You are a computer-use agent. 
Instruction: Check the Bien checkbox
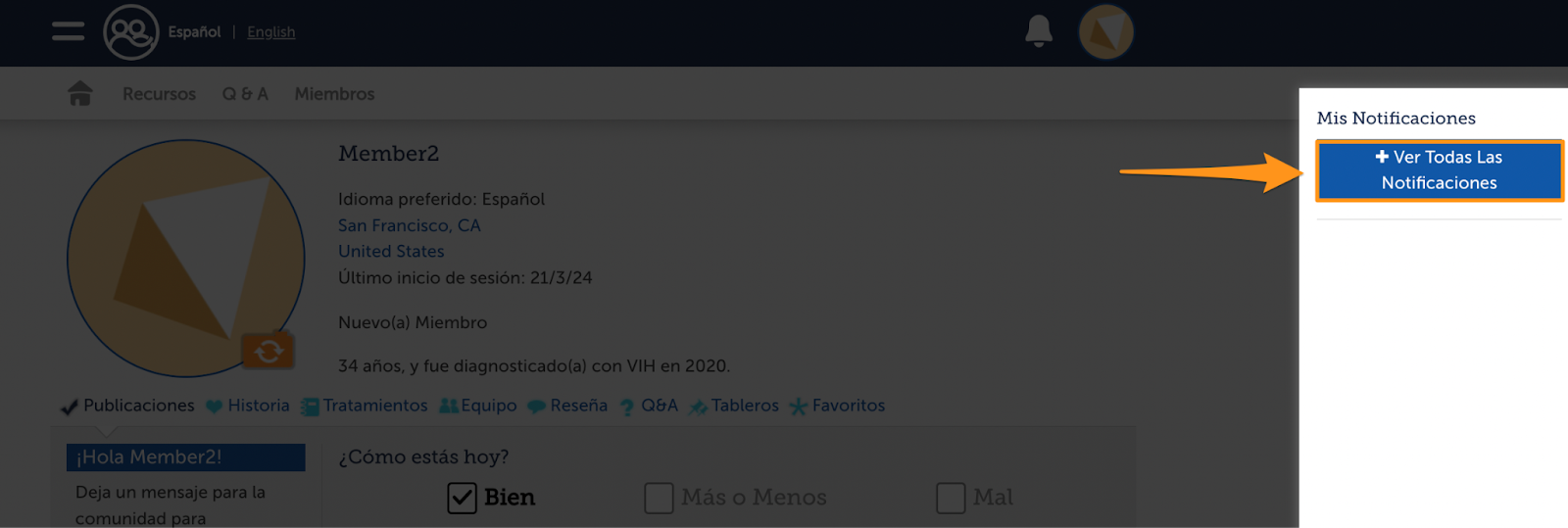463,498
